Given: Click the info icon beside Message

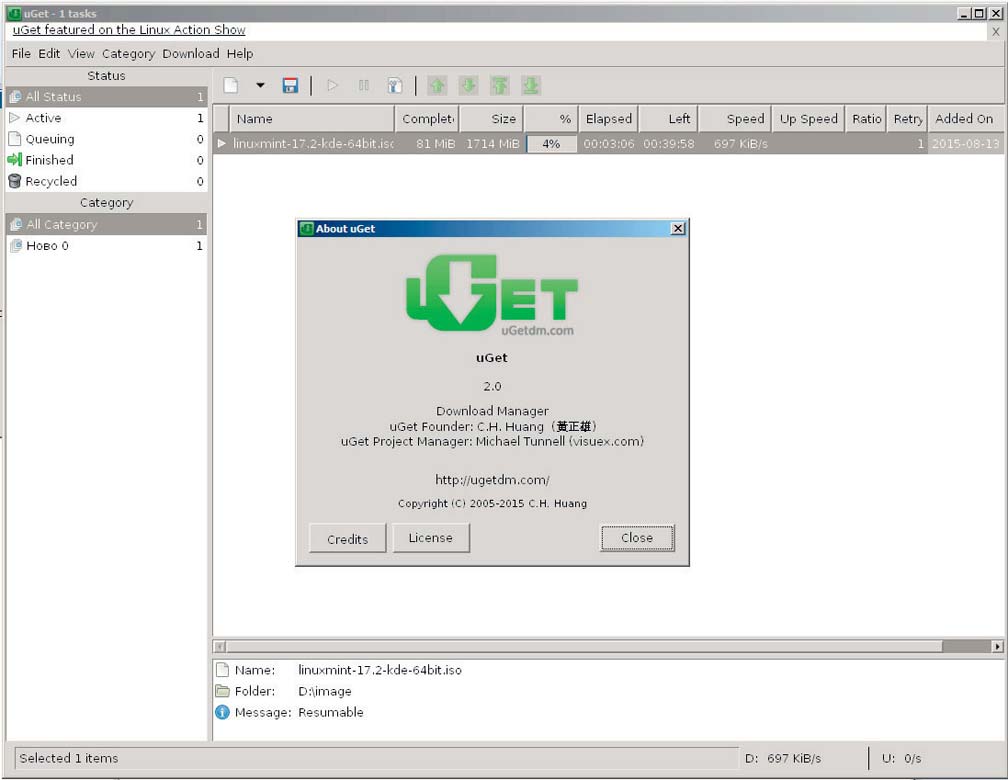Looking at the screenshot, I should click(x=222, y=712).
